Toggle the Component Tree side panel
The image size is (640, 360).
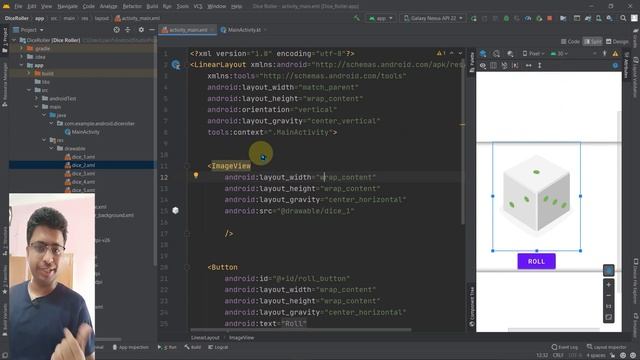pos(472,307)
